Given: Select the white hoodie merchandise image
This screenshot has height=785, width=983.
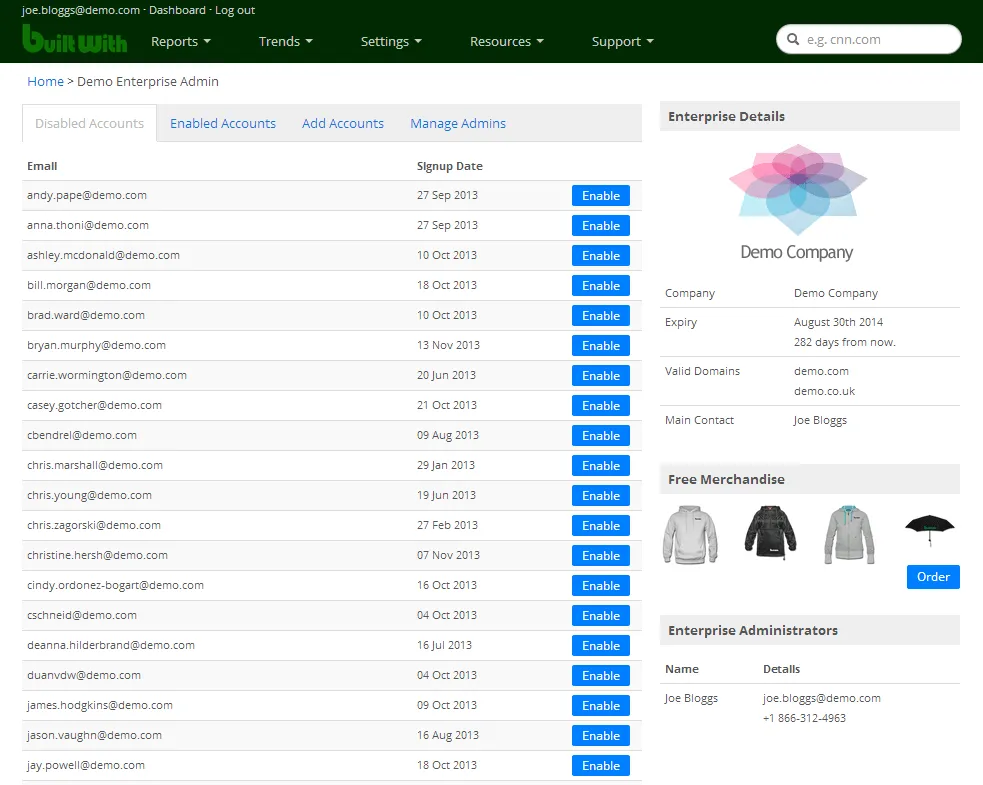Looking at the screenshot, I should pos(690,534).
